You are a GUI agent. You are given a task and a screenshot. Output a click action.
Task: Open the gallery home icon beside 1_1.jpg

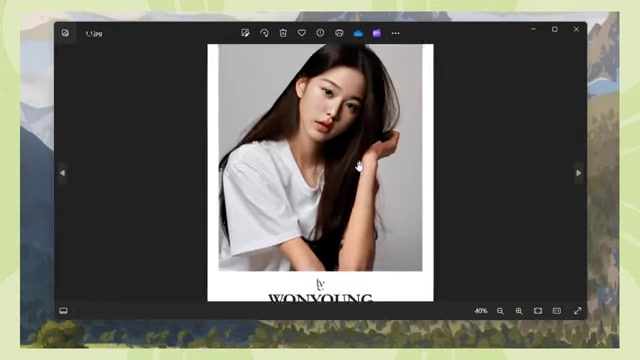point(65,33)
